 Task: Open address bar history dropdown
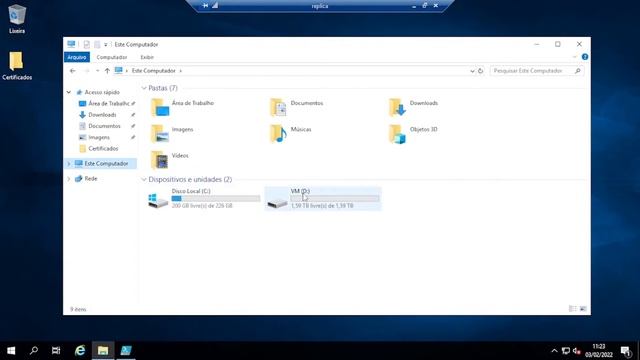tap(472, 71)
